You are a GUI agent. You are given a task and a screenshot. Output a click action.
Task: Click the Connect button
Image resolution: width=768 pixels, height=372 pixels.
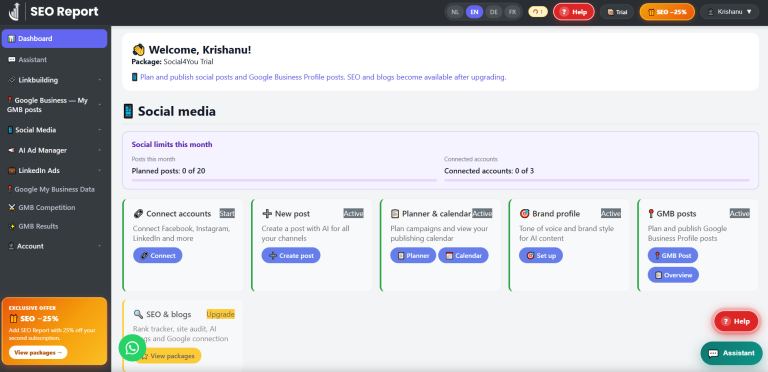tap(158, 256)
